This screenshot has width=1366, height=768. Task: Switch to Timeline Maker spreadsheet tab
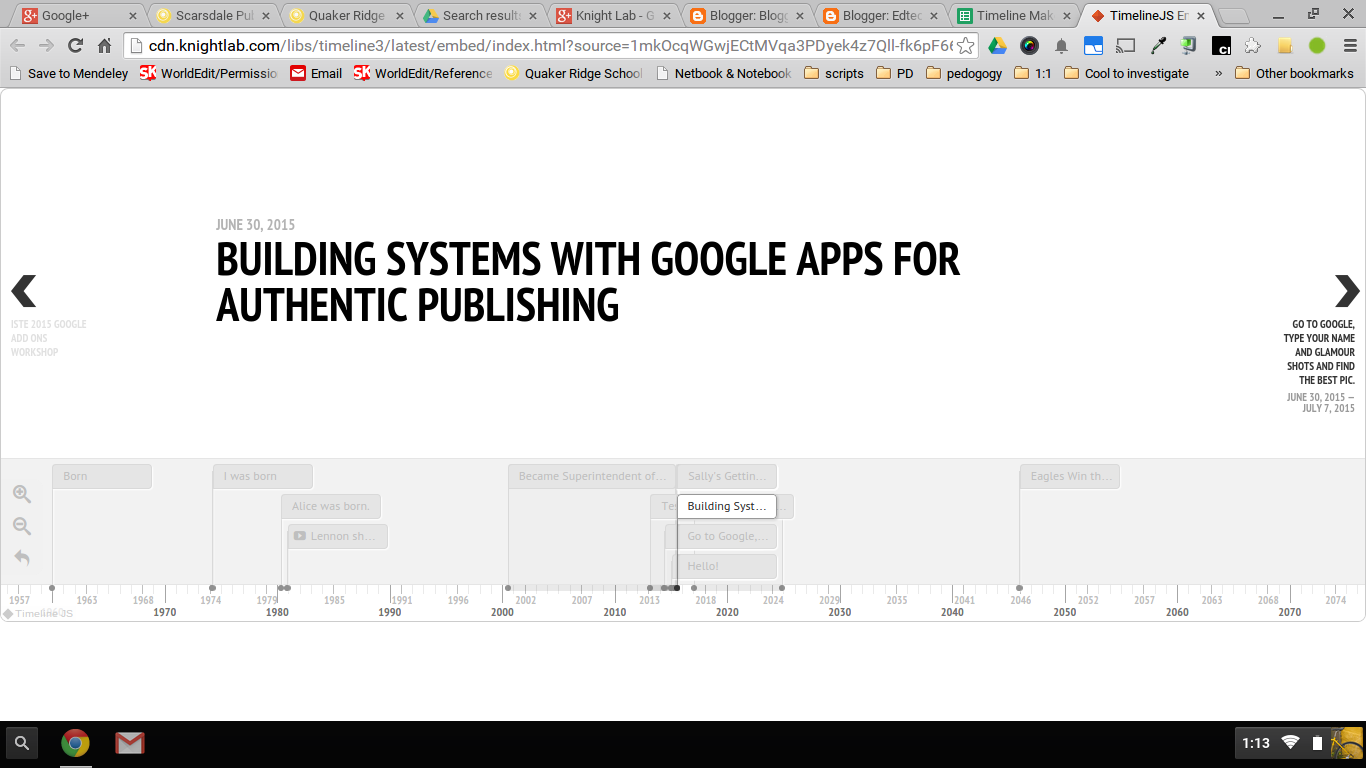(1012, 16)
